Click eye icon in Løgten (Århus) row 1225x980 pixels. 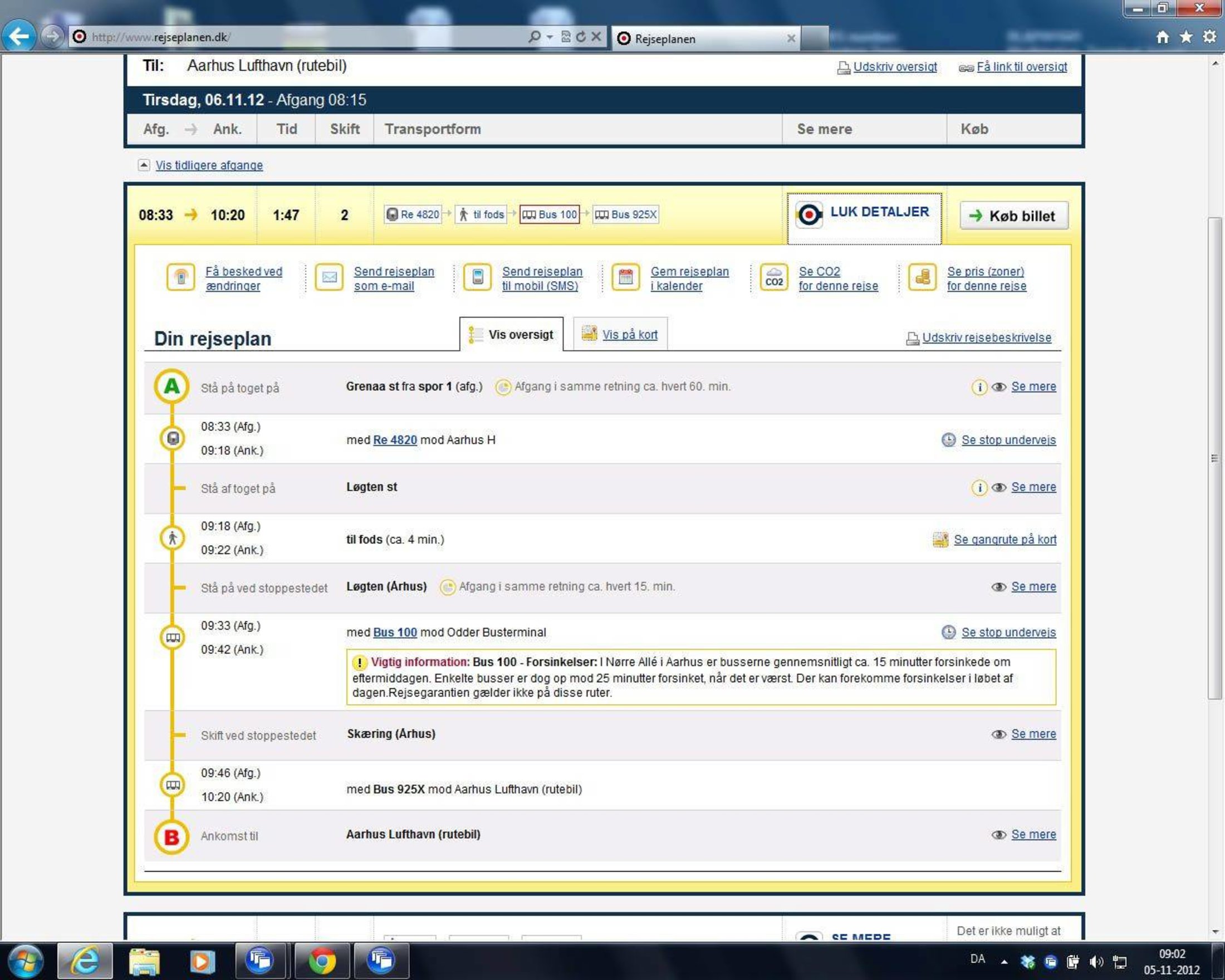click(999, 587)
